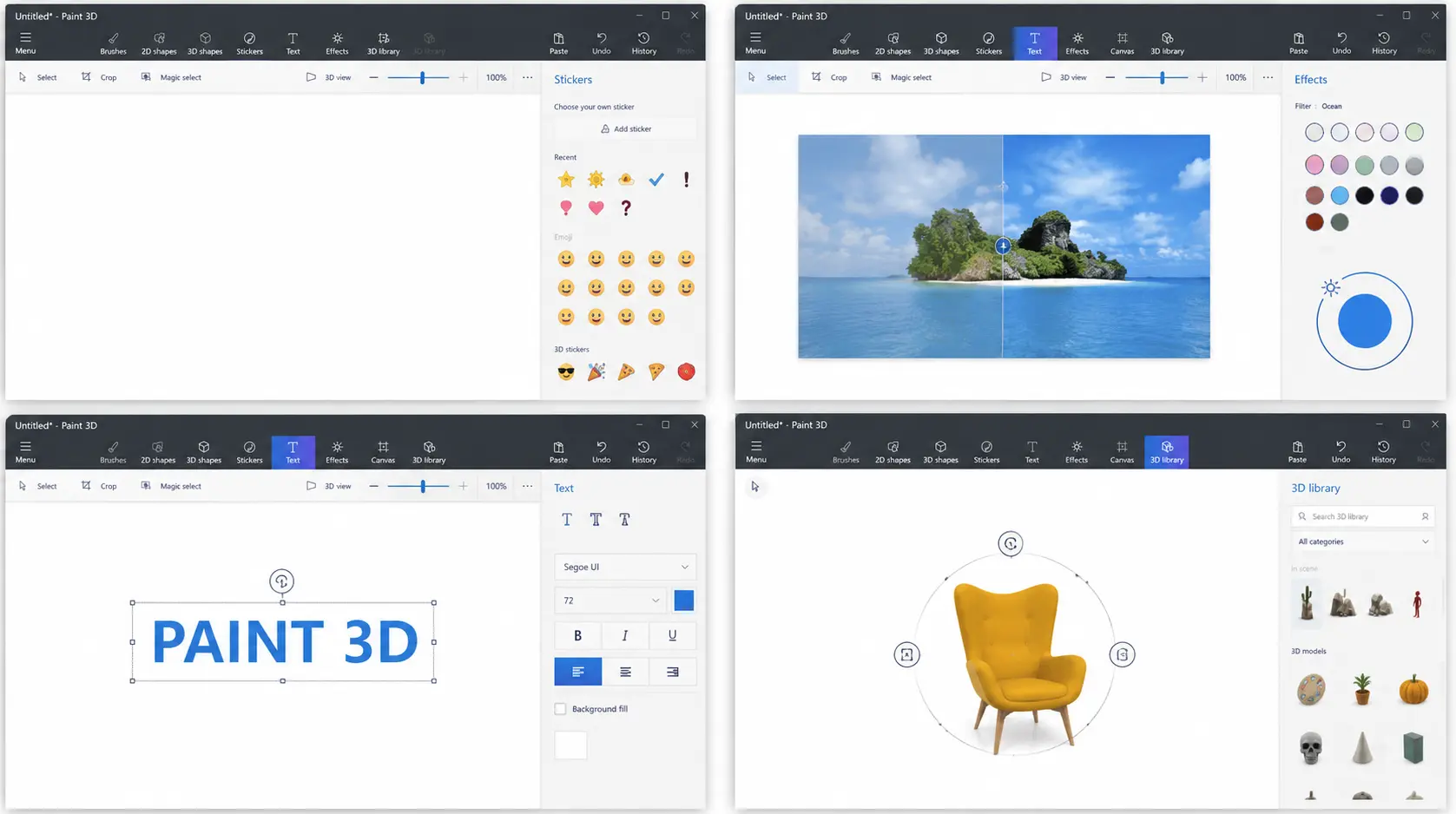Open the Segoe UI font dropdown
This screenshot has width=1456, height=814.
tap(625, 567)
